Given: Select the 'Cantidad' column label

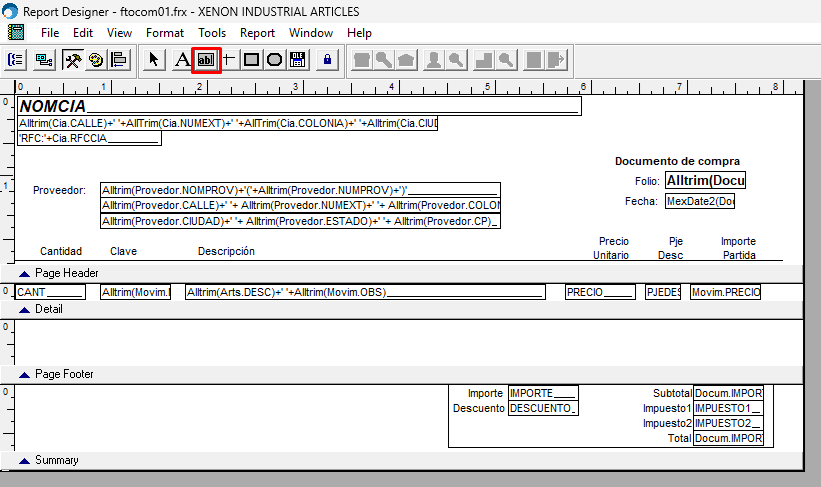Looking at the screenshot, I should 61,251.
